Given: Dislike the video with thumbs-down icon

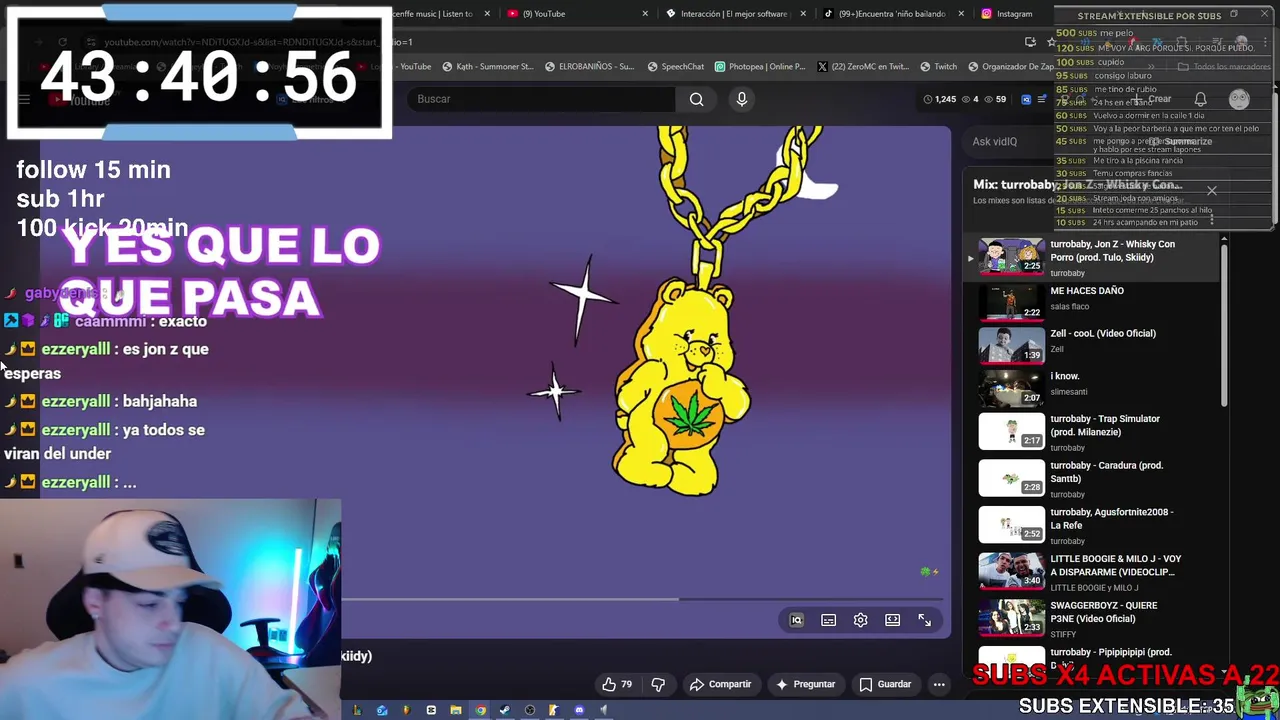Looking at the screenshot, I should [658, 684].
